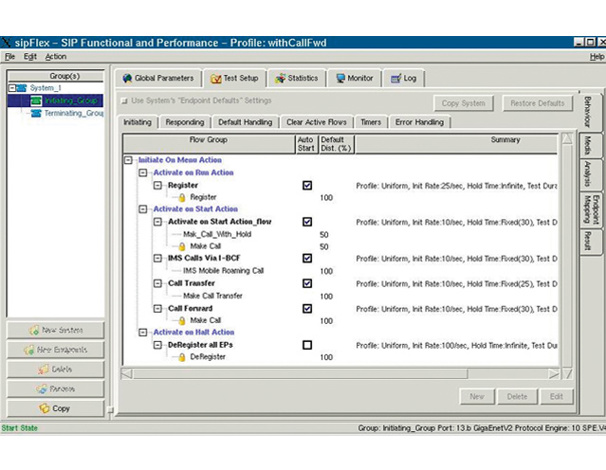The height and width of the screenshot is (470, 606).
Task: Switch to the Default Handling tab
Action: point(243,122)
